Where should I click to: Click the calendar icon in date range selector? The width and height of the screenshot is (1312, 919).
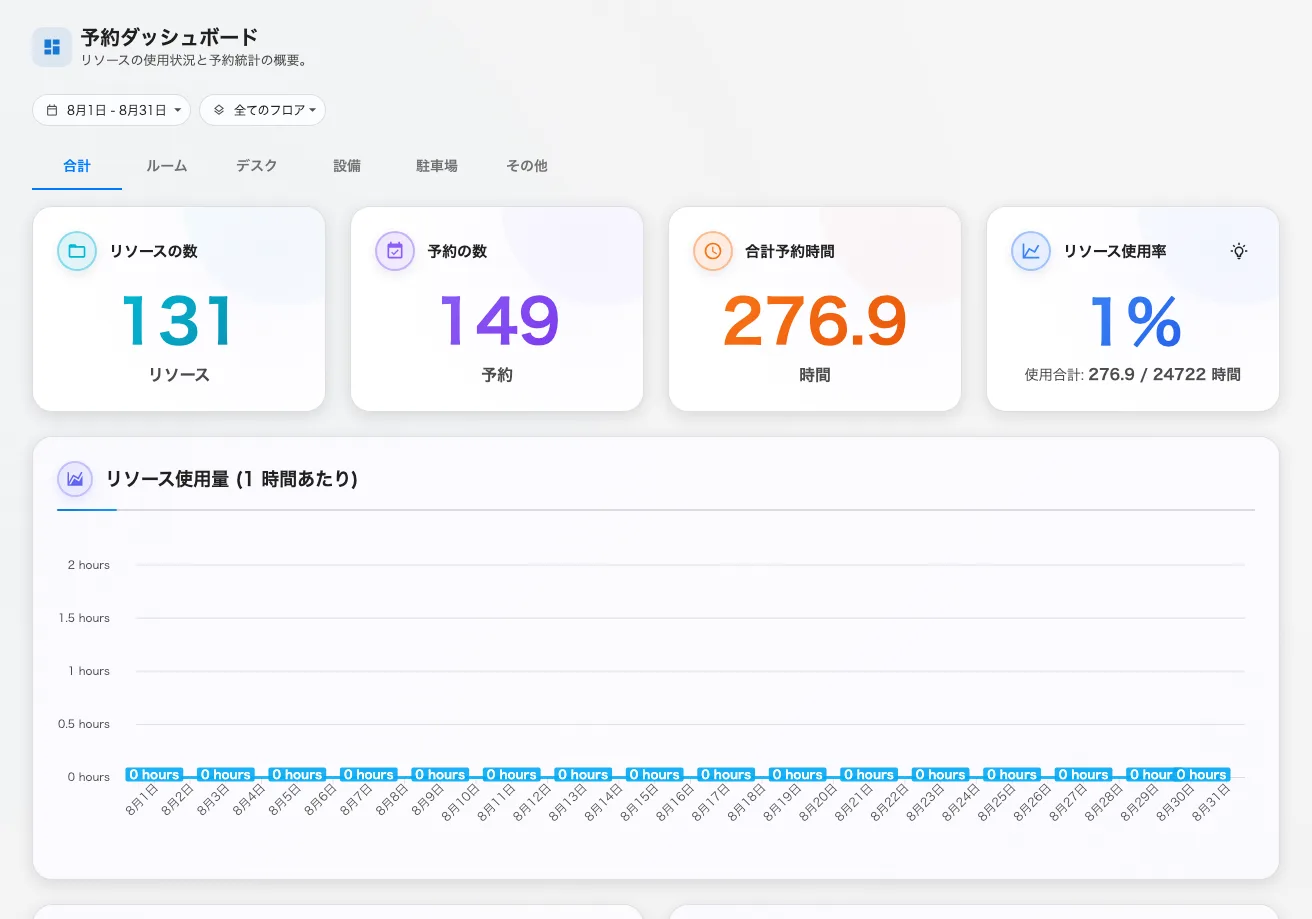click(52, 110)
